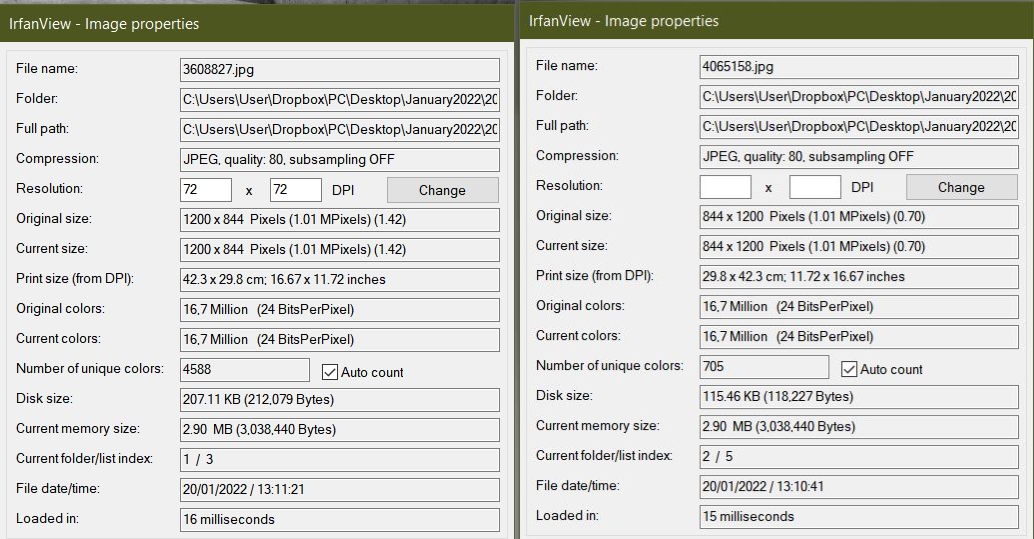Image resolution: width=1034 pixels, height=539 pixels.
Task: Click print size 29.8 x 42.3 cm value
Action: pos(859,277)
